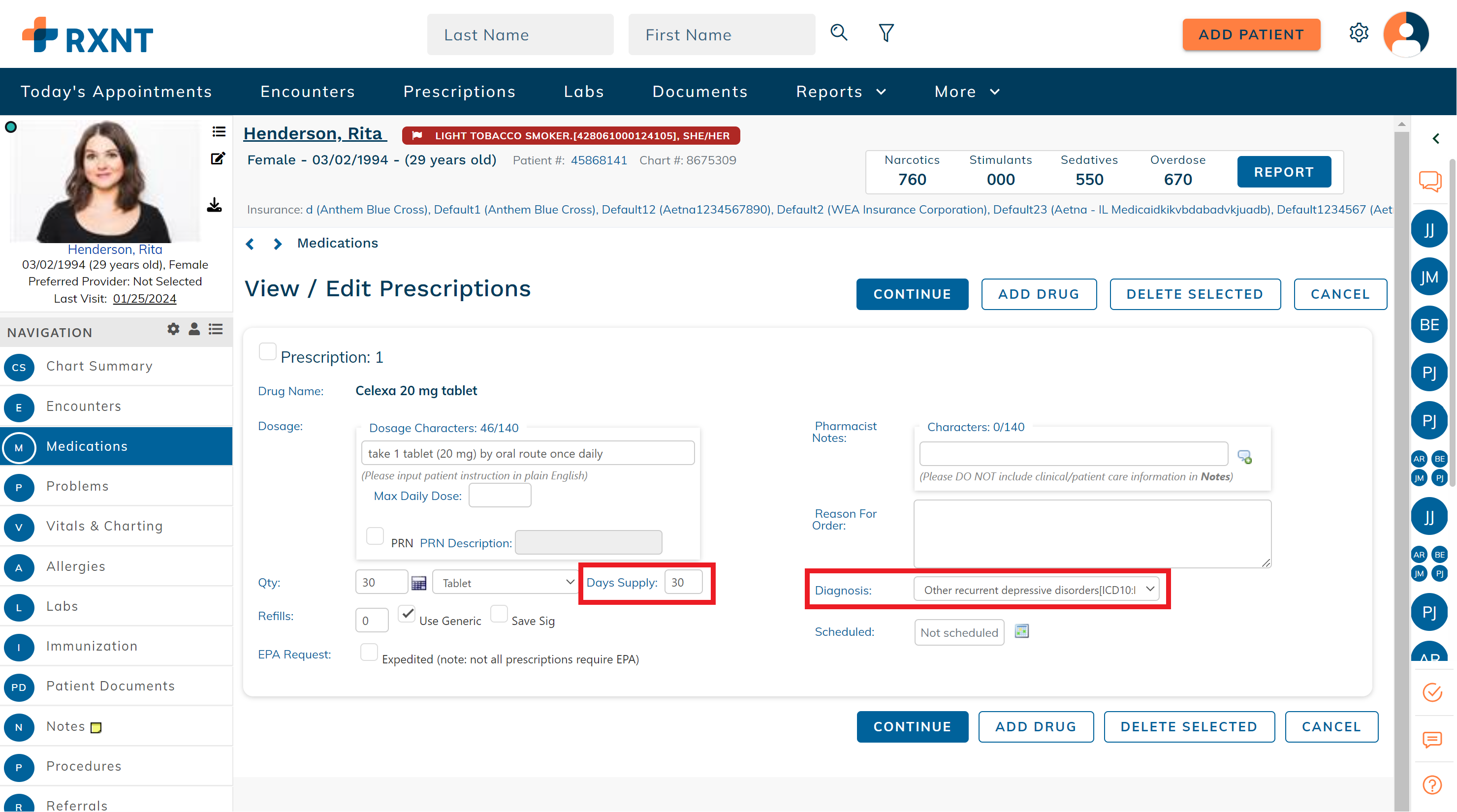Open the calendar icon next to Not scheduled
Image resolution: width=1457 pixels, height=812 pixels.
[x=1021, y=631]
